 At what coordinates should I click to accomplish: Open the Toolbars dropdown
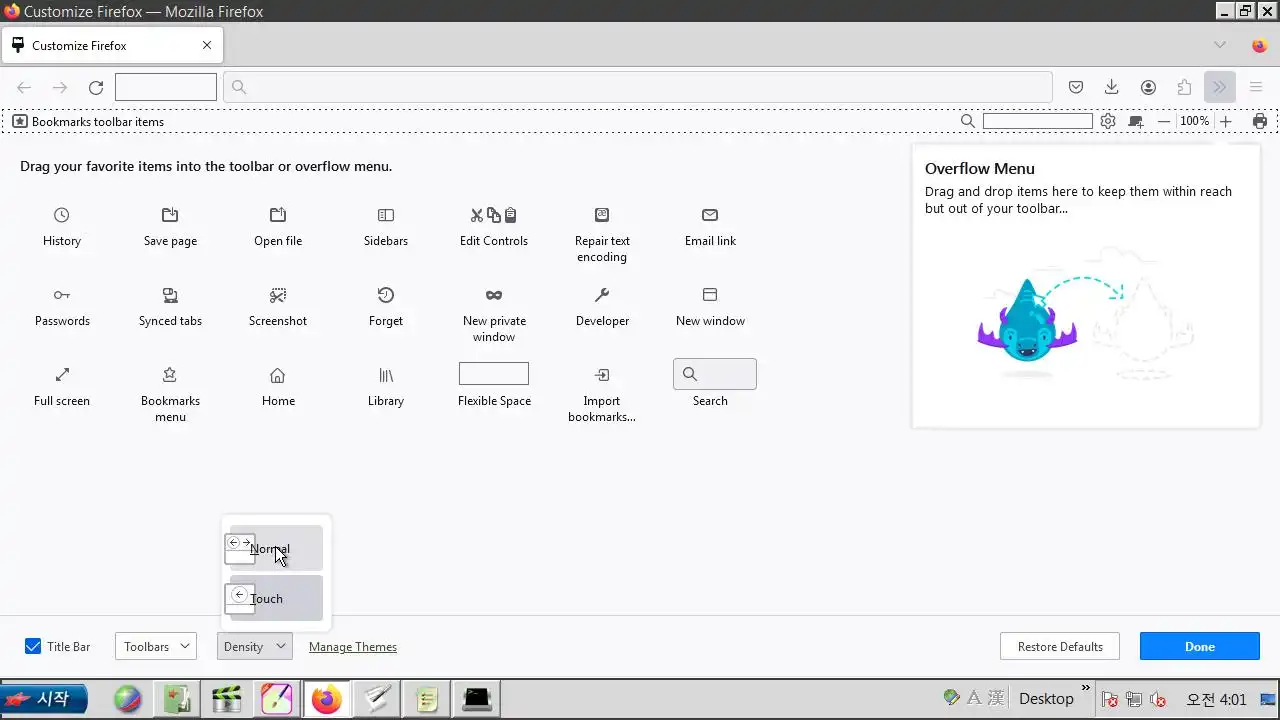155,646
